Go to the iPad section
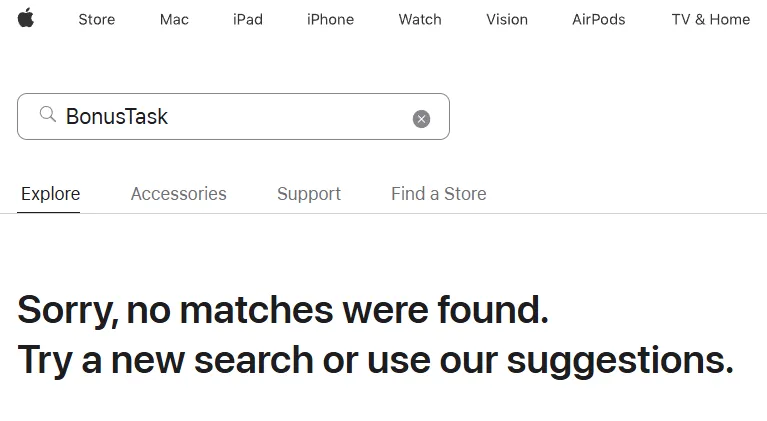The image size is (767, 421). [x=248, y=19]
